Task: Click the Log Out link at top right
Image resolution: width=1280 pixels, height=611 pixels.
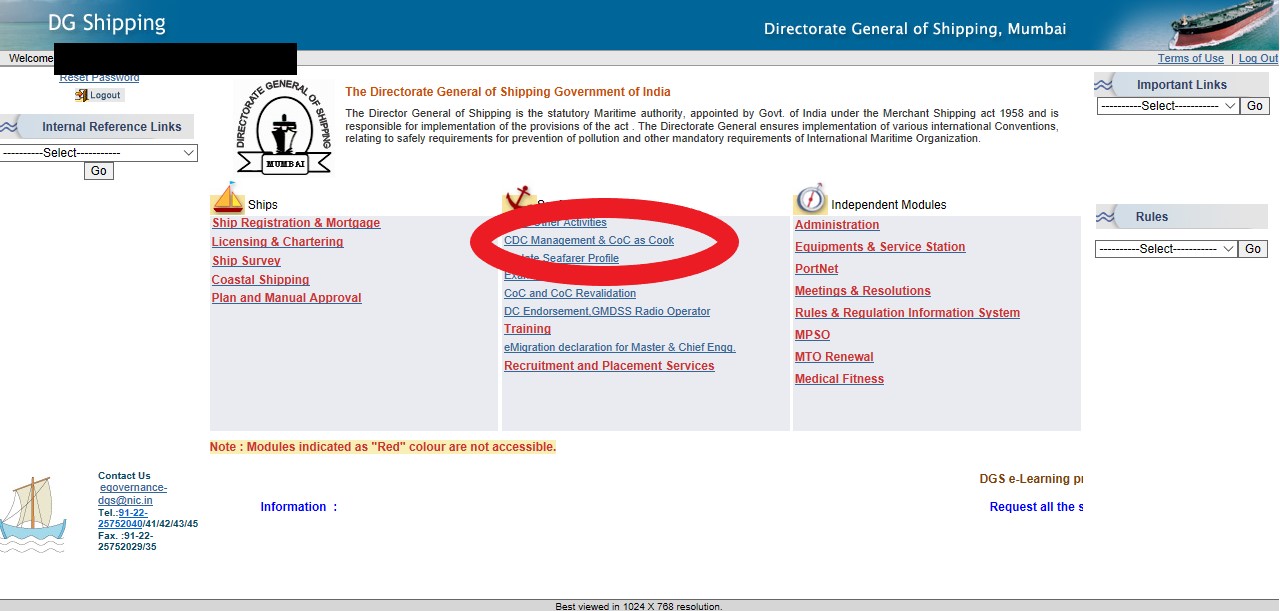Action: 1258,59
